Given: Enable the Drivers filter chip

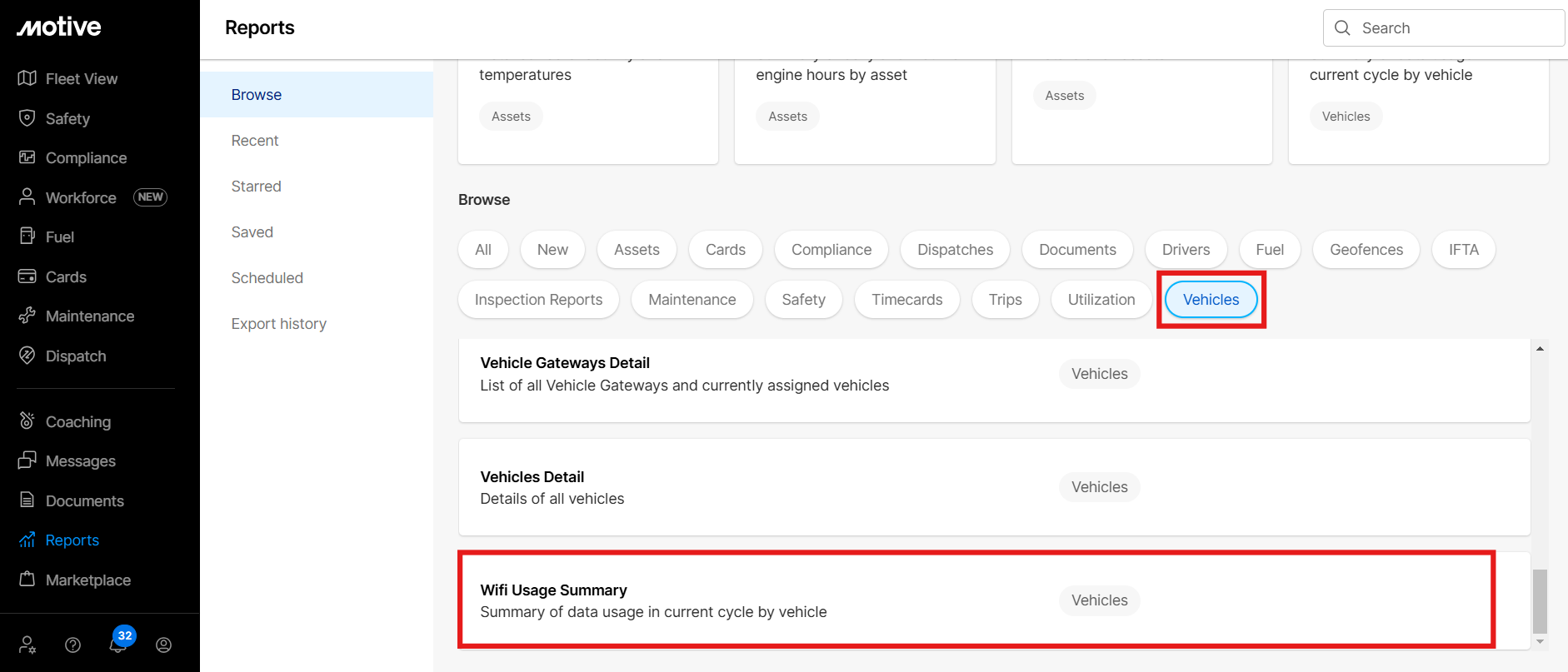Looking at the screenshot, I should coord(1185,250).
